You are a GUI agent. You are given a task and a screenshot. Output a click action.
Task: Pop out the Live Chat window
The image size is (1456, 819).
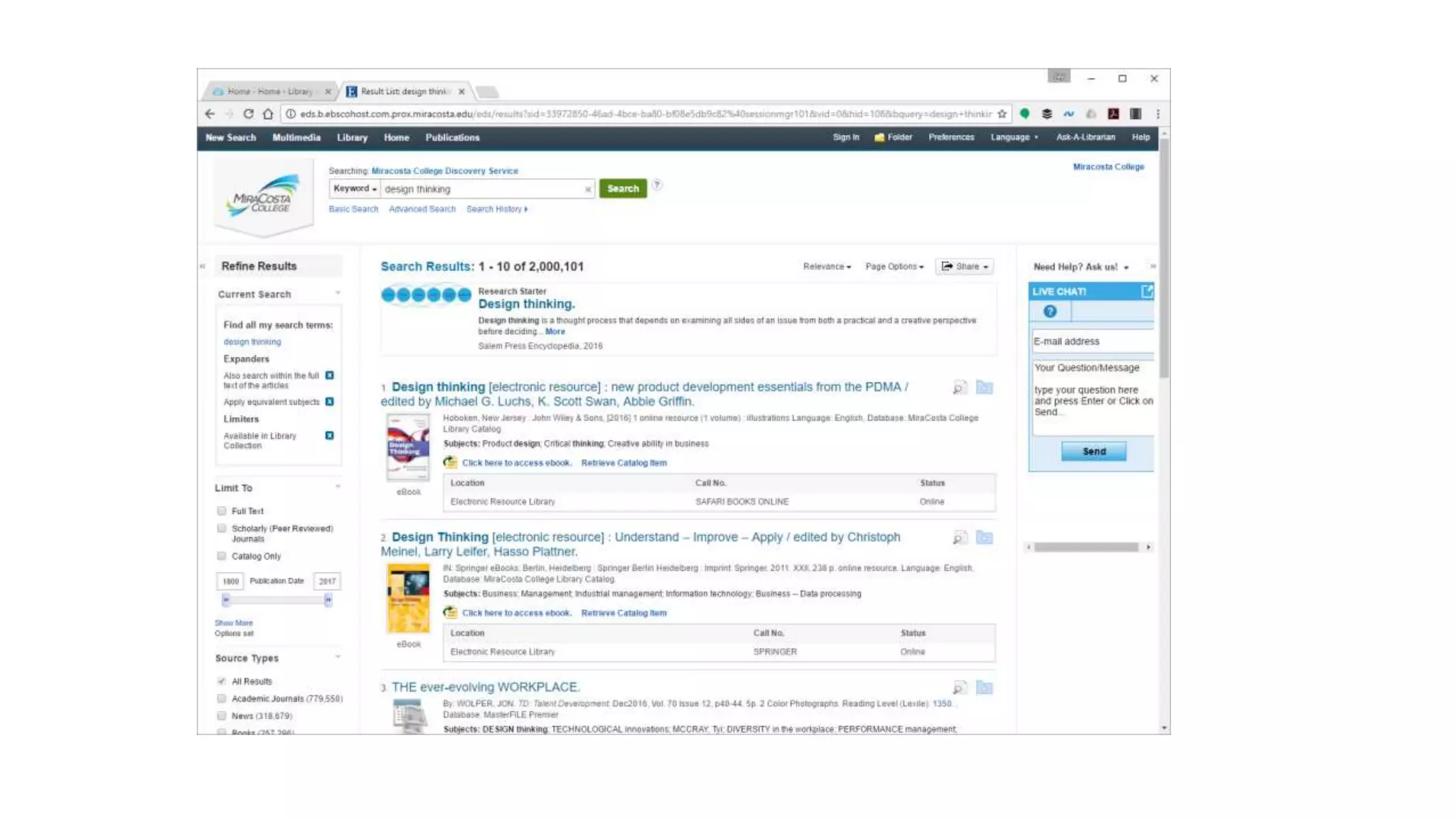[x=1146, y=291]
